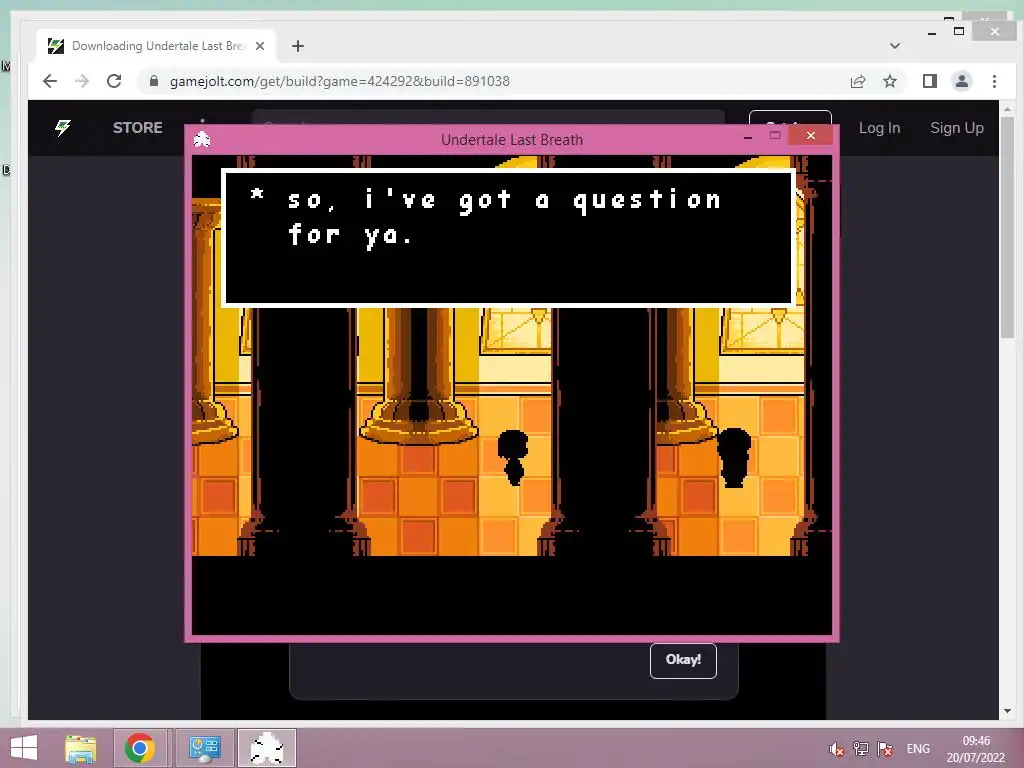
Task: Open the Windows Start button
Action: (24, 748)
